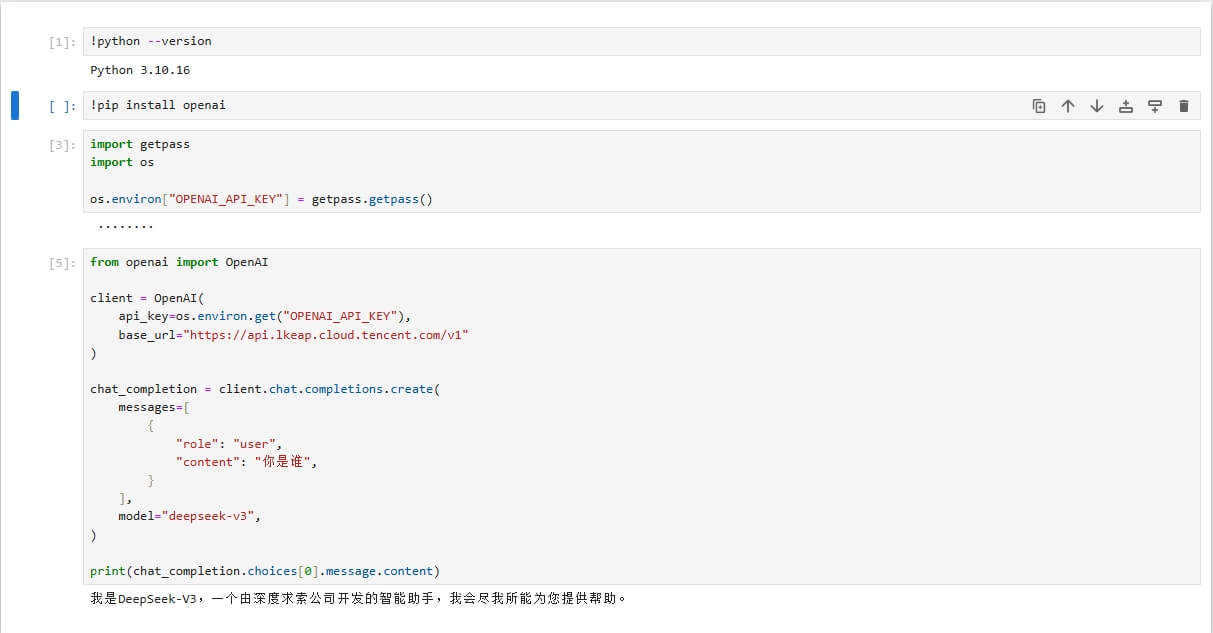Click execution prompt [5] of OpenAI cell

tap(62, 261)
